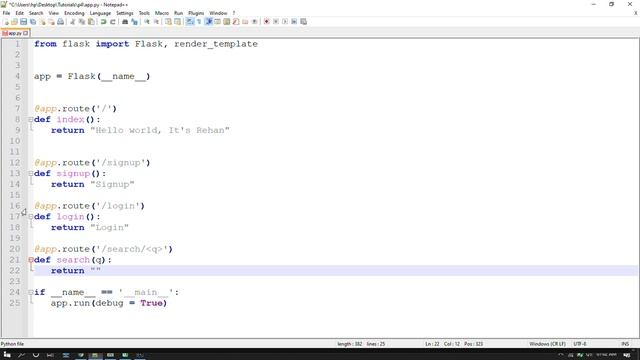
Task: Start macro recording with the red record icon
Action: click(267, 22)
